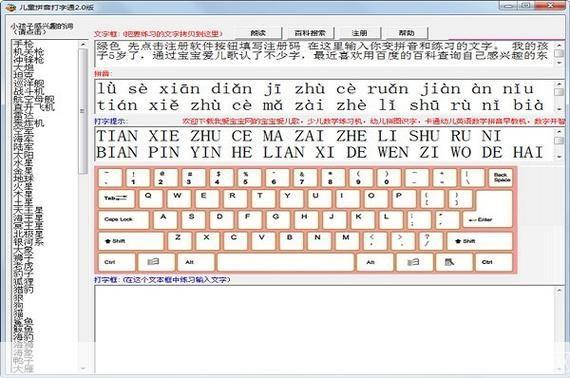Click the T key on virtual keyboard
570x378 pixels.
coord(264,198)
